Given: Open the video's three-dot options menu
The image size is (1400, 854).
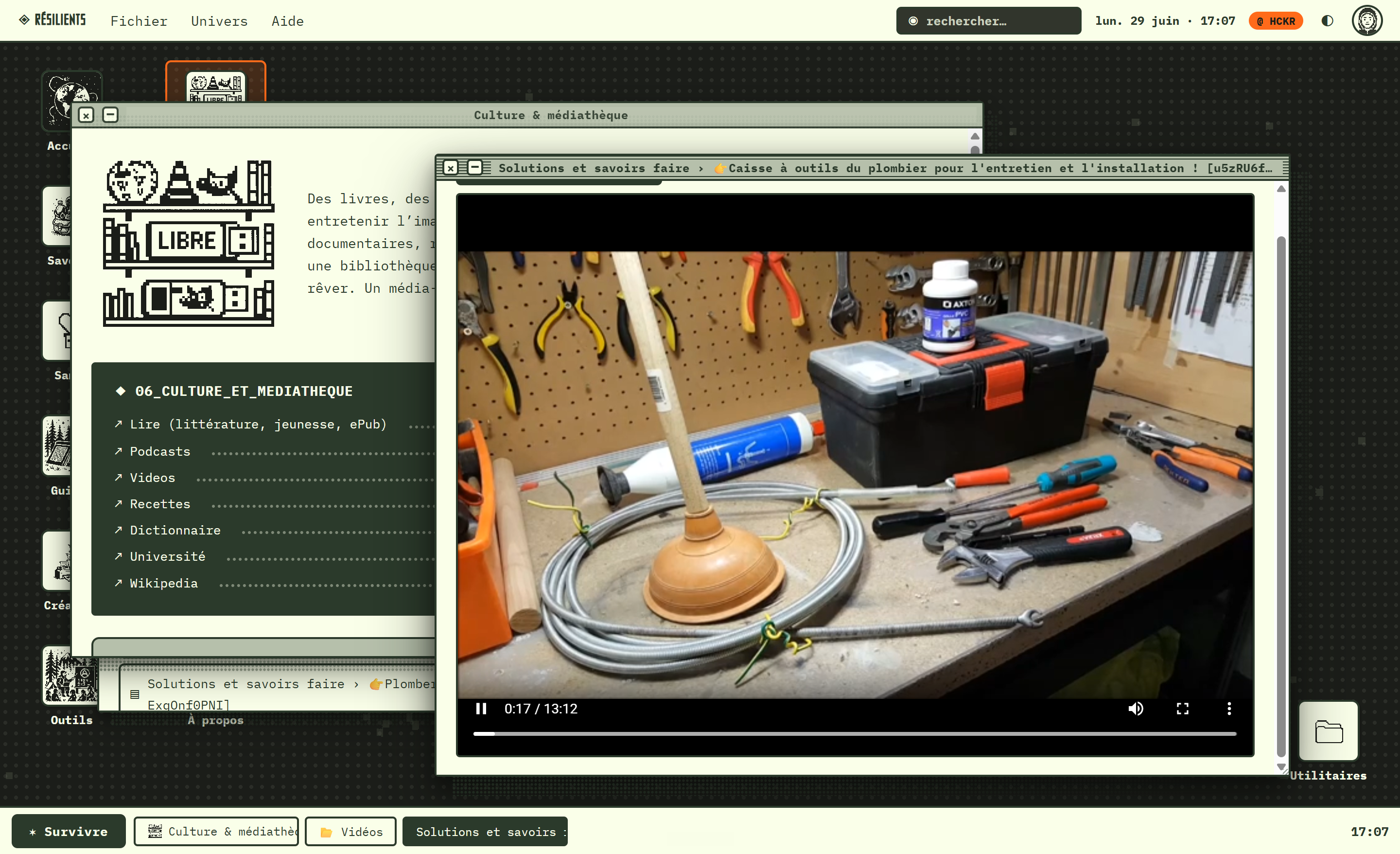Looking at the screenshot, I should 1229,709.
